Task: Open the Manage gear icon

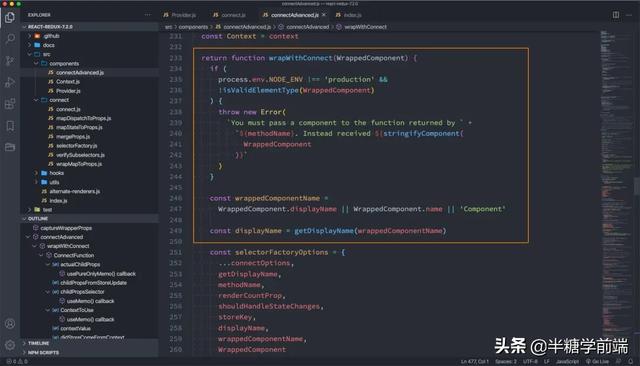Action: click(x=10, y=345)
